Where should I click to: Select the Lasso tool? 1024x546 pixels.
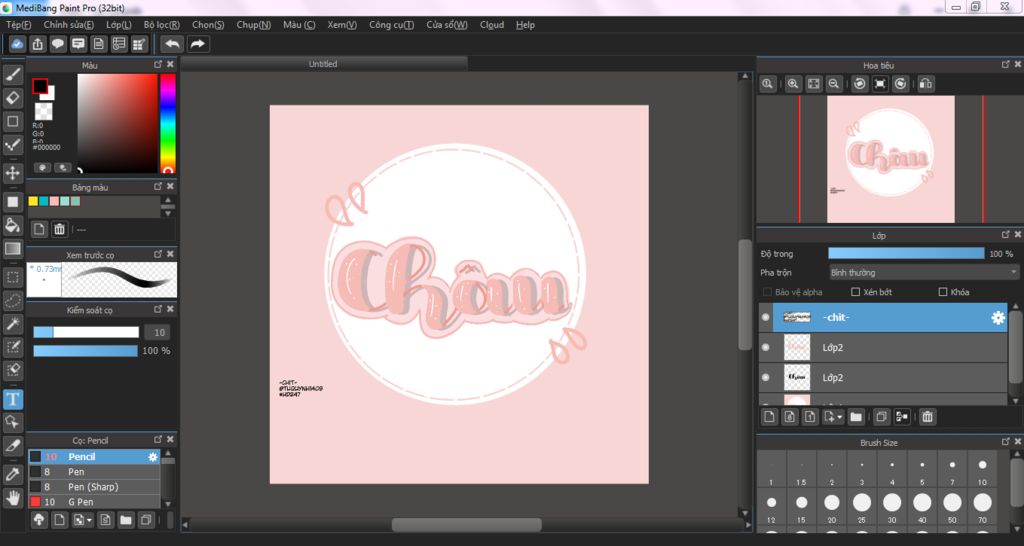pos(12,300)
